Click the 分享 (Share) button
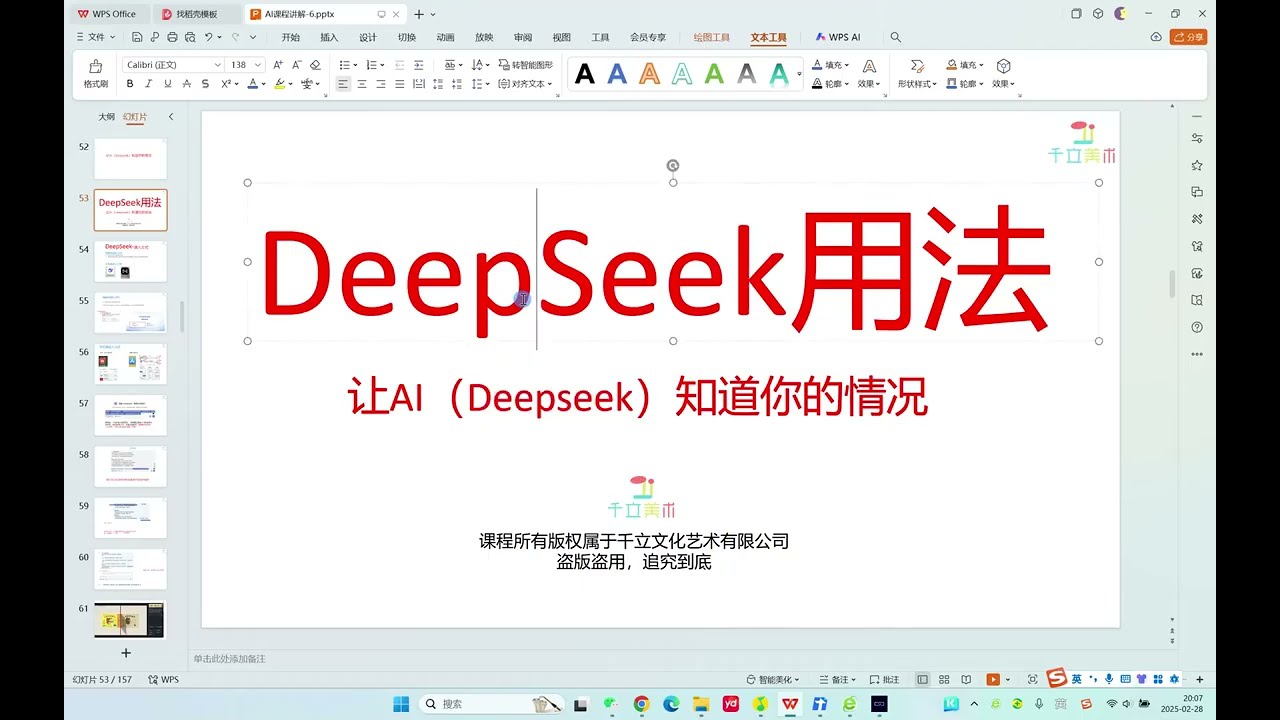The height and width of the screenshot is (720, 1280). [x=1189, y=37]
